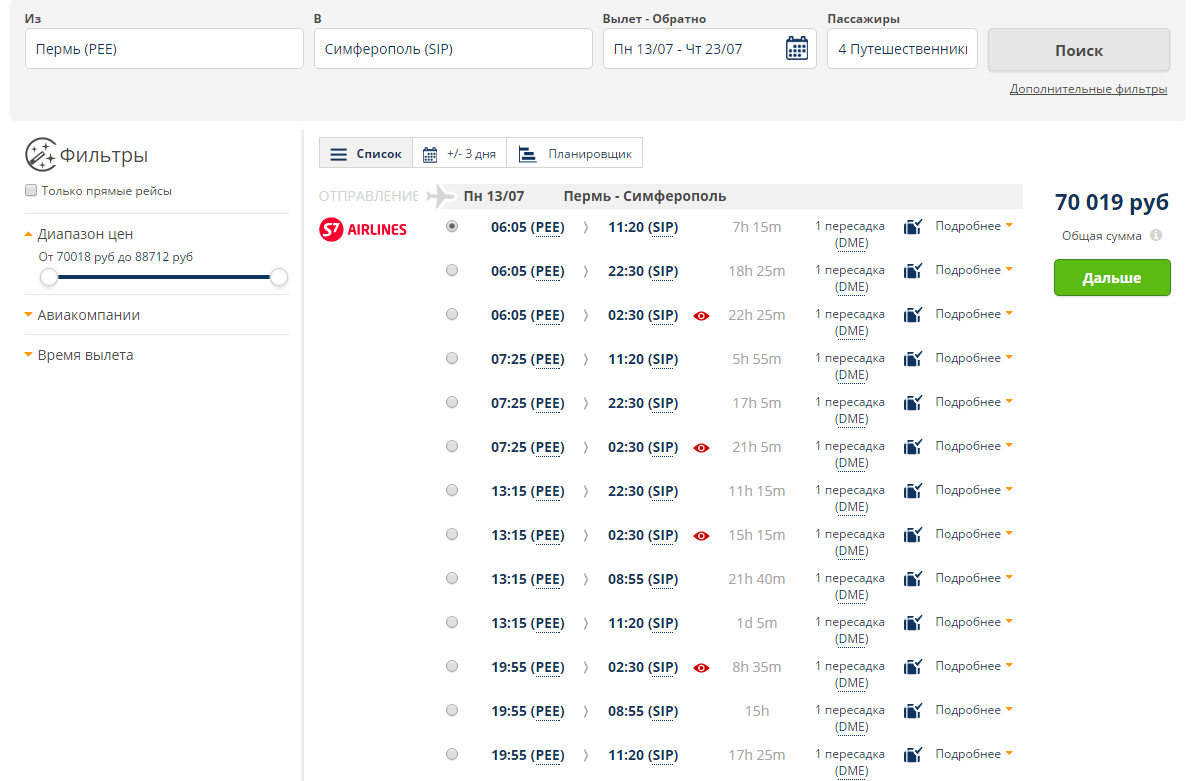Click red eye icon on 13:15–02:30 flight
The width and height of the screenshot is (1201, 781).
click(701, 536)
